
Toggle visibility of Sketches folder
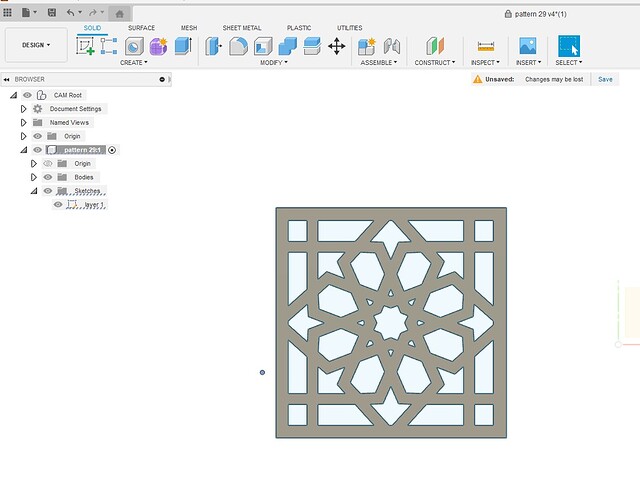[x=48, y=191]
